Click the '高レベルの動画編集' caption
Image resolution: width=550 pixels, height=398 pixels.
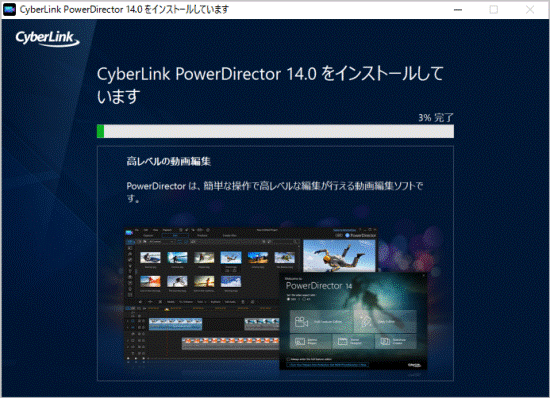point(168,161)
